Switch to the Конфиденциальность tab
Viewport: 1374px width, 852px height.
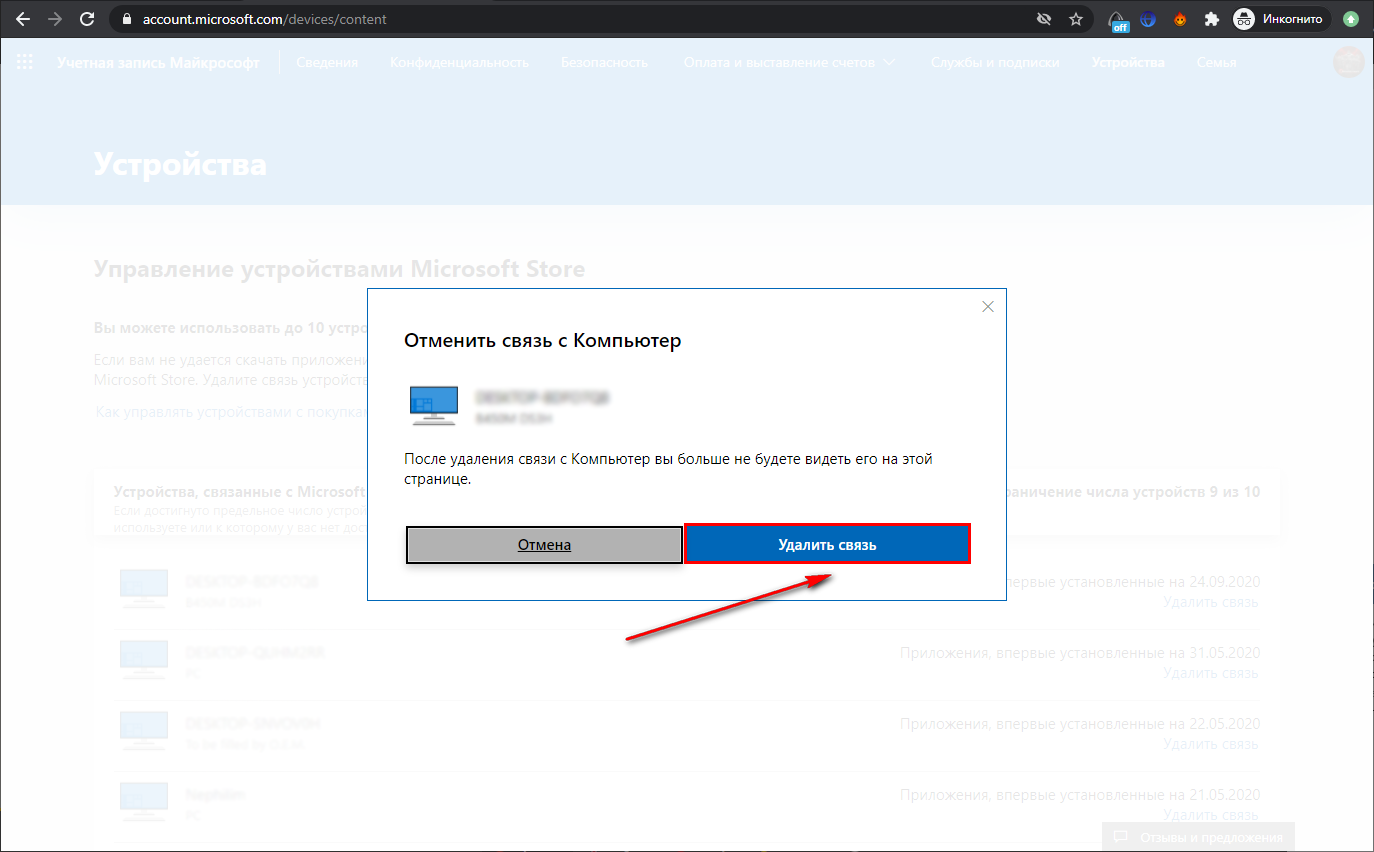coord(459,62)
